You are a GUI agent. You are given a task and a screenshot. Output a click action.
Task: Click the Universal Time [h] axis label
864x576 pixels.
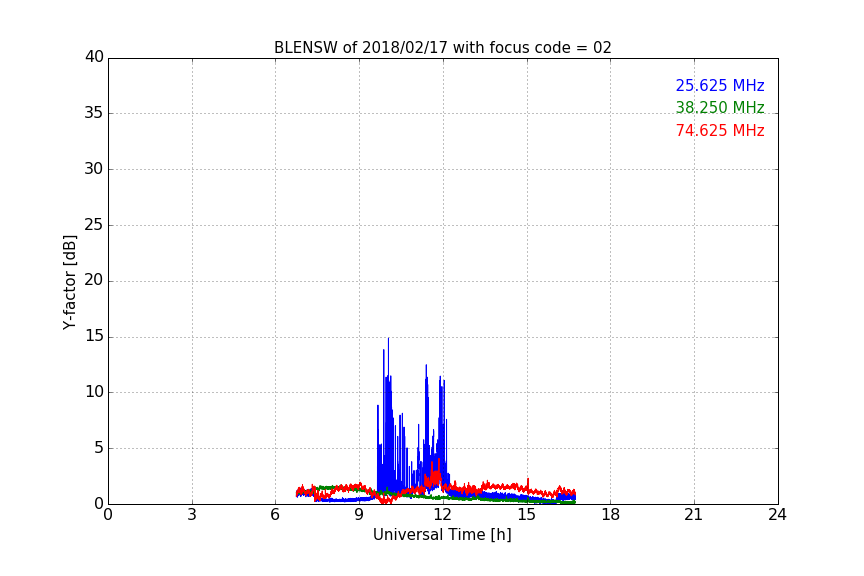coord(442,535)
